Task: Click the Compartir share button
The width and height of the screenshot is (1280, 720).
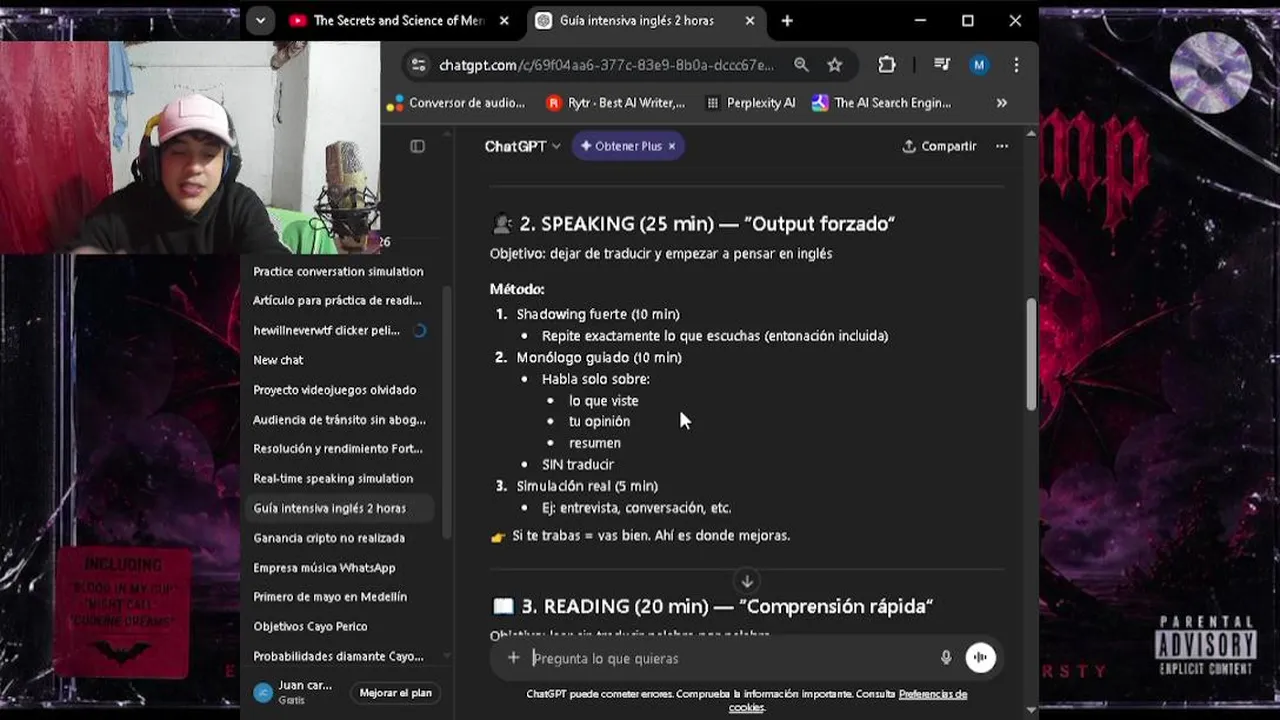Action: (939, 146)
